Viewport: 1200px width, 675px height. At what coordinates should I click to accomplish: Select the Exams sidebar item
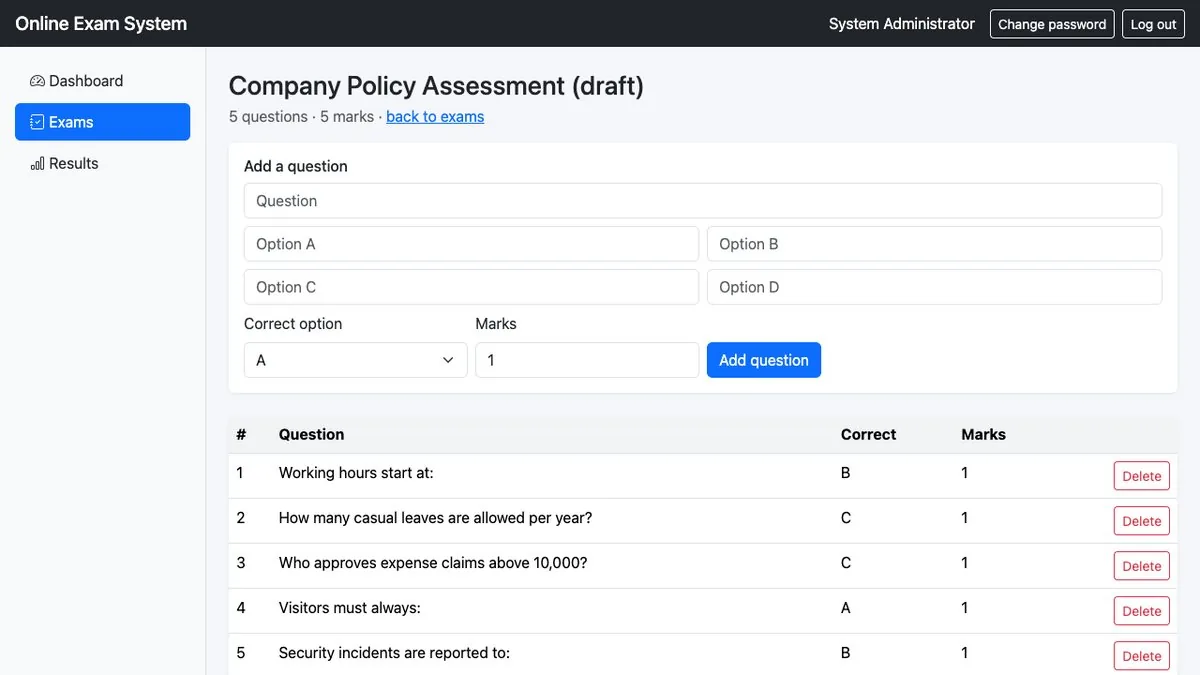pyautogui.click(x=102, y=122)
